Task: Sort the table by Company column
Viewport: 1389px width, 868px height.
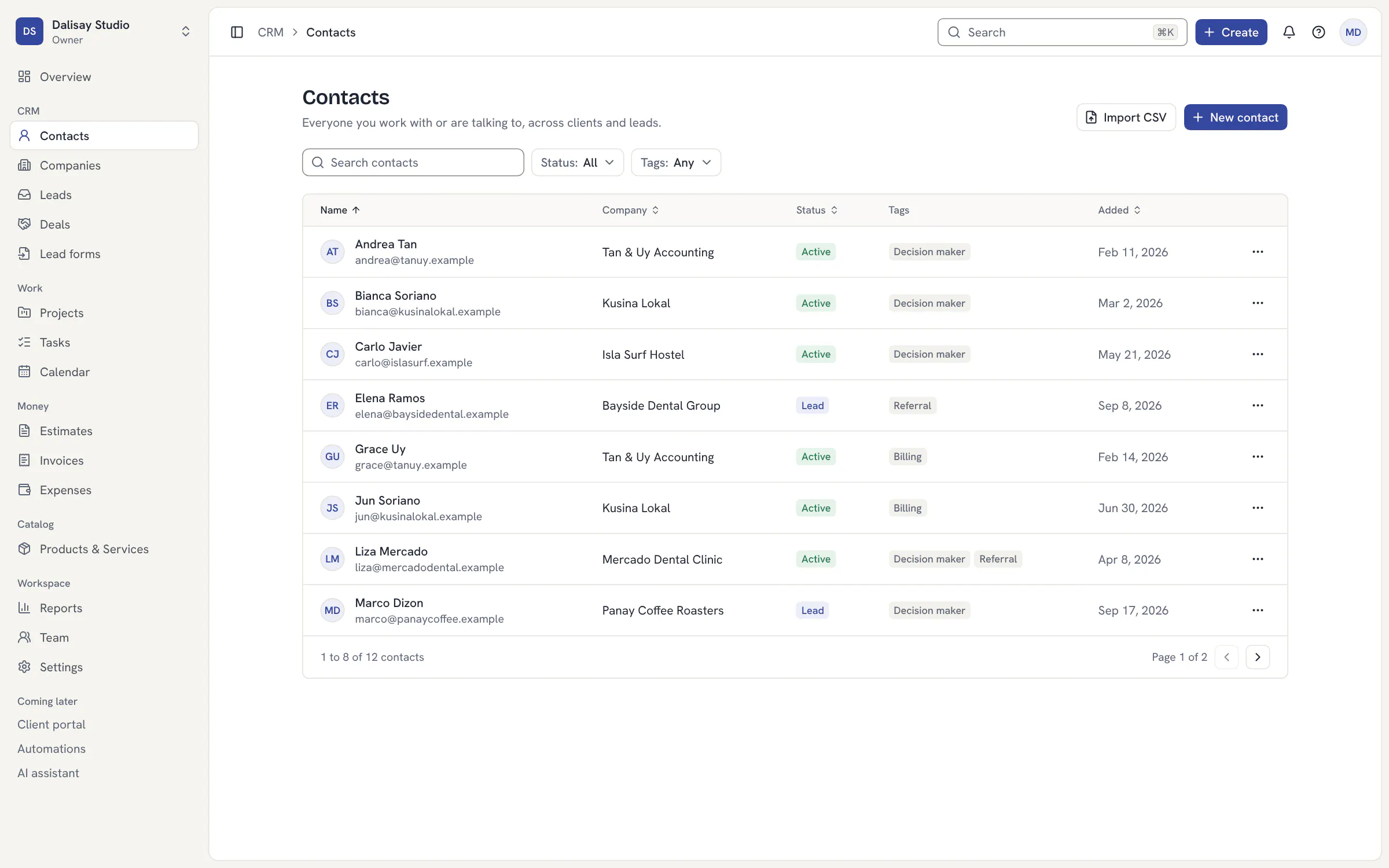Action: 630,210
